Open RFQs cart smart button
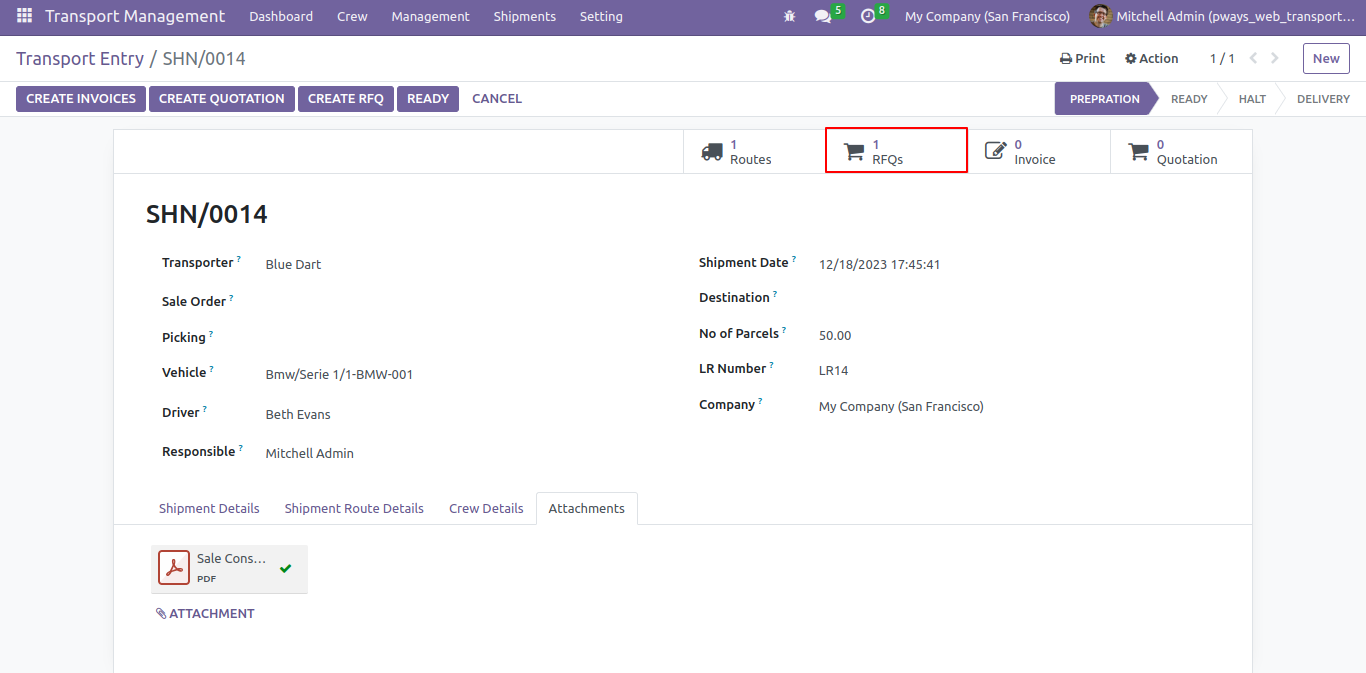Viewport: 1366px width, 673px height. 896,151
